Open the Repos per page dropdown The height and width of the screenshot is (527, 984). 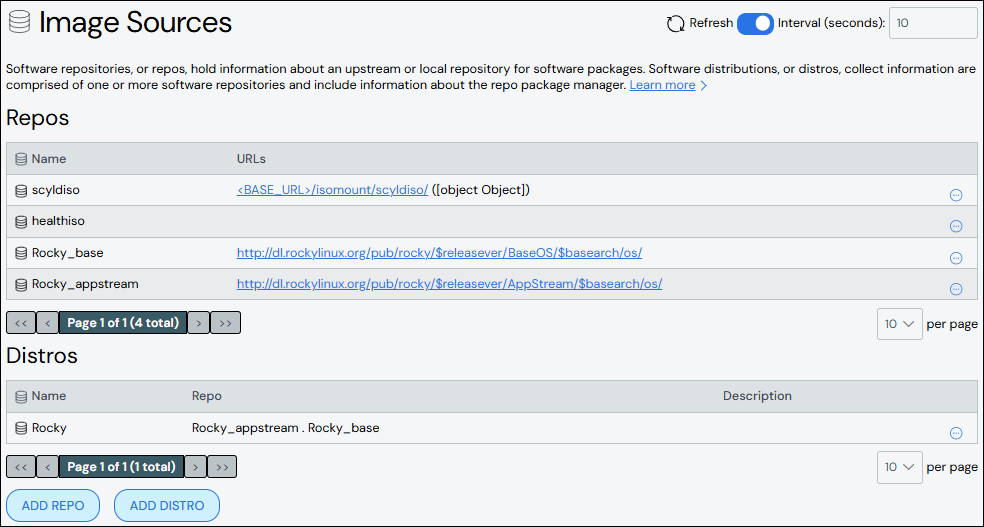(899, 324)
